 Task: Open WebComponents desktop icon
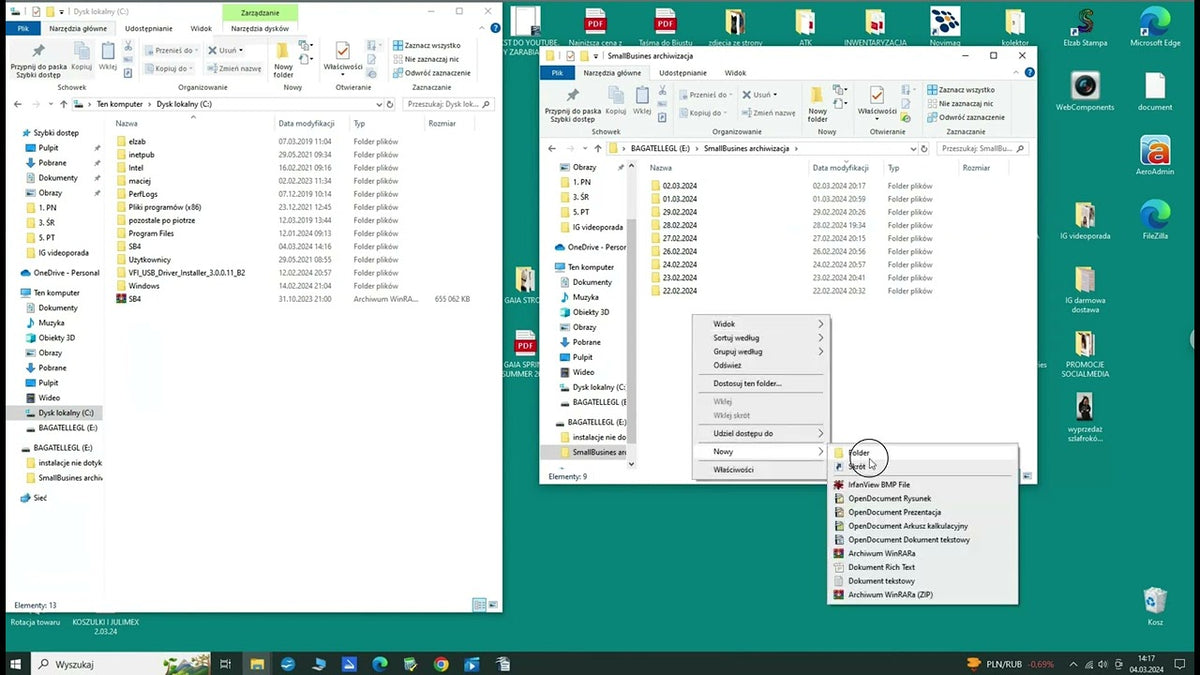pyautogui.click(x=1085, y=91)
